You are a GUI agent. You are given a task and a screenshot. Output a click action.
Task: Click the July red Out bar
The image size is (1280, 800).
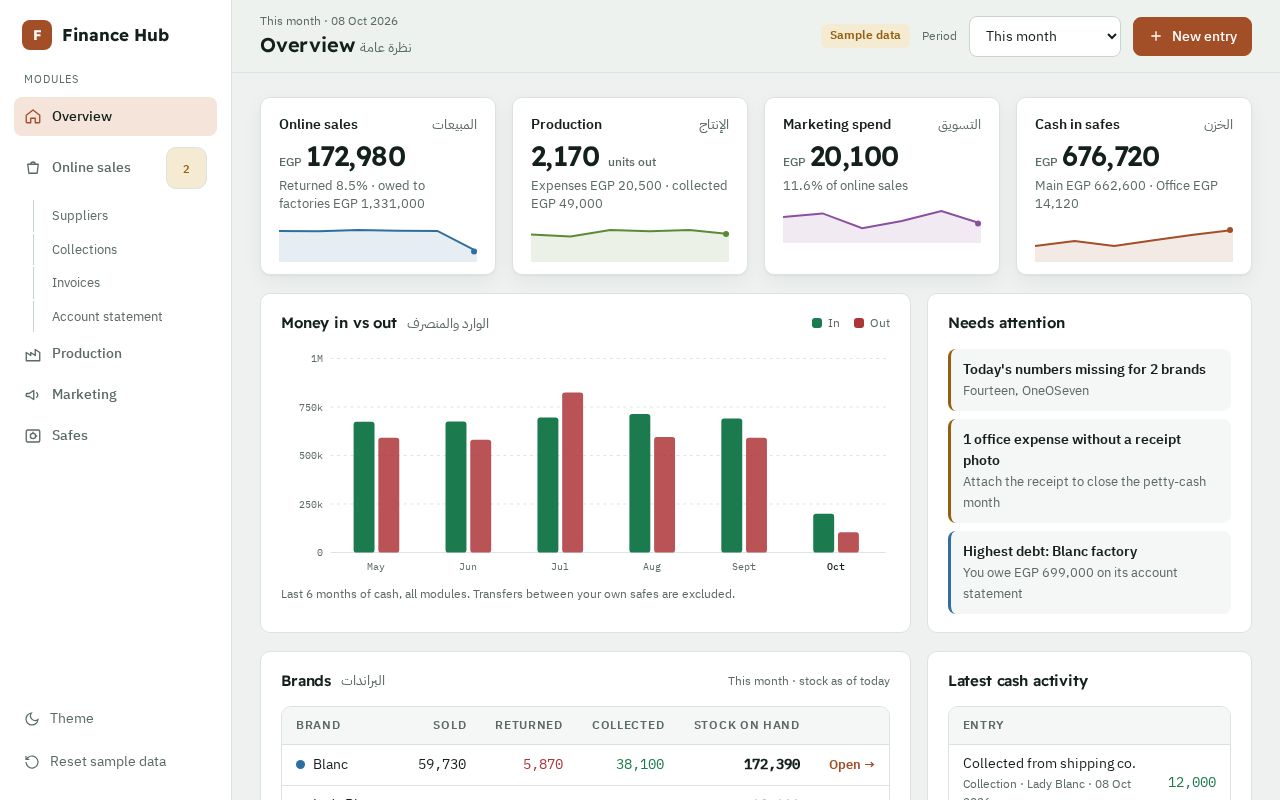tap(572, 472)
